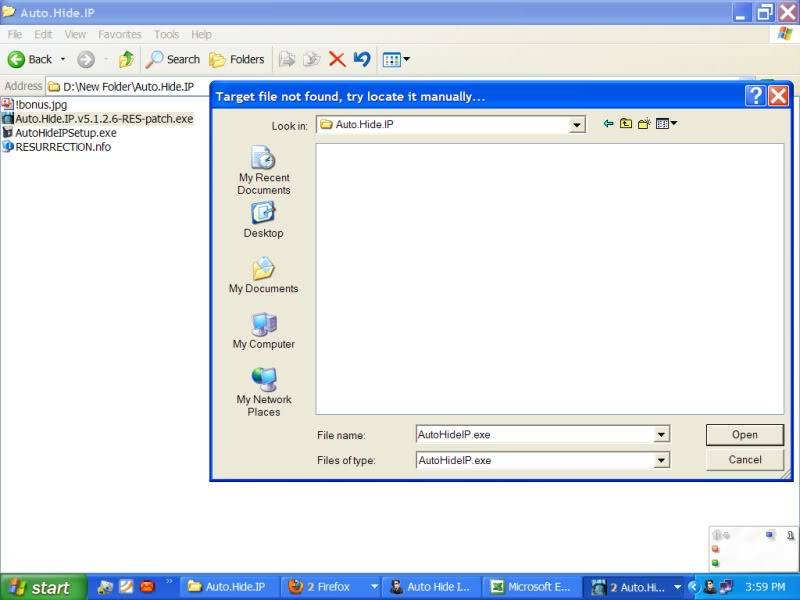This screenshot has width=800, height=600.
Task: Go back to last folder visited in dialog
Action: [x=608, y=123]
